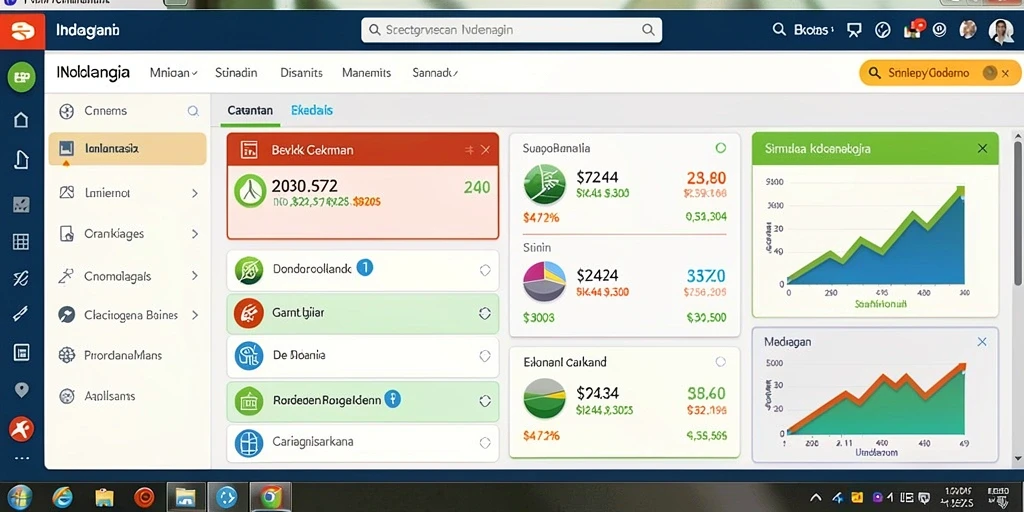The height and width of the screenshot is (512, 1024).
Task: Expand the Lnniemot sidebar item
Action: pos(195,193)
